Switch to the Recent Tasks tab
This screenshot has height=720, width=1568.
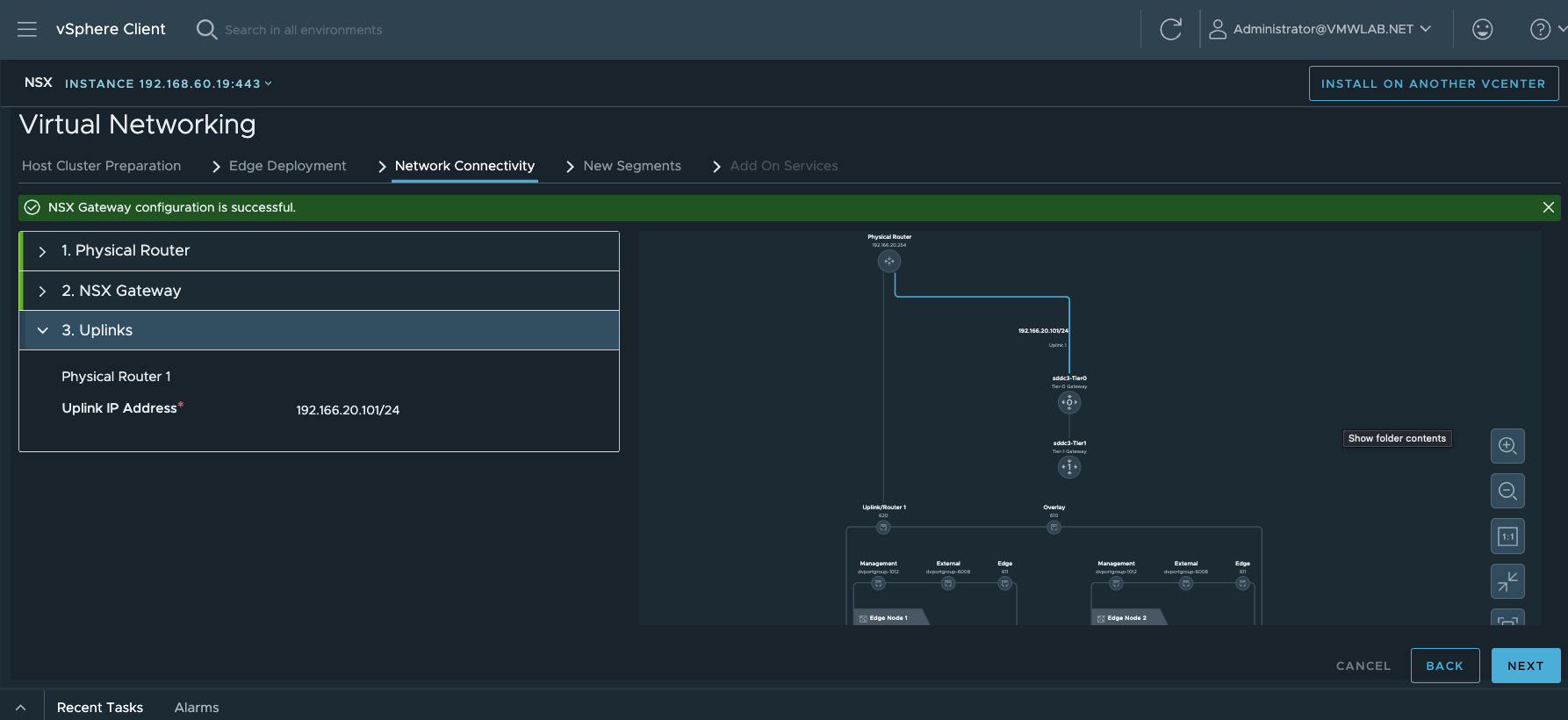(x=100, y=708)
